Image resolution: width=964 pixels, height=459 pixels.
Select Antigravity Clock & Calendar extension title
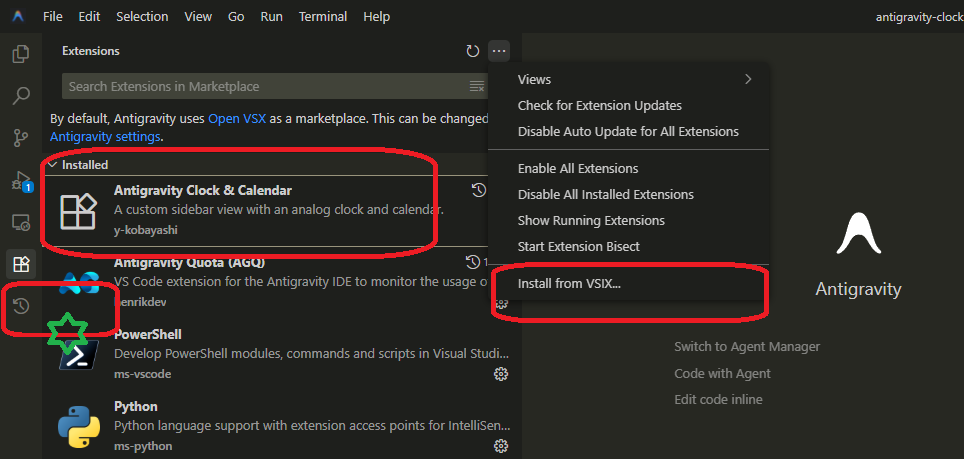click(x=203, y=190)
